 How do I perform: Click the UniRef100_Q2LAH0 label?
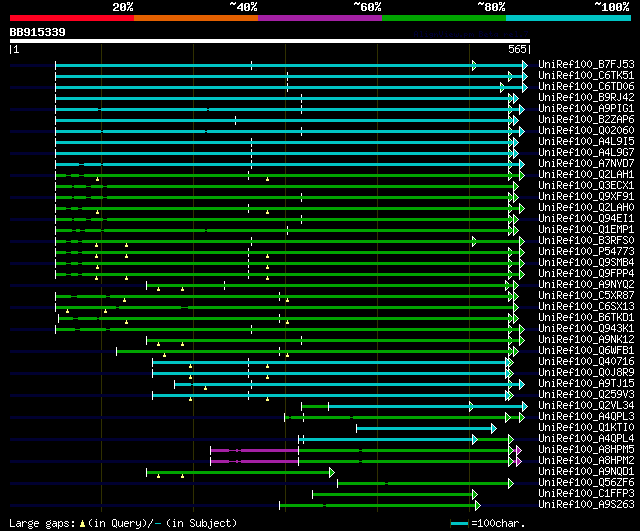pyautogui.click(x=586, y=208)
